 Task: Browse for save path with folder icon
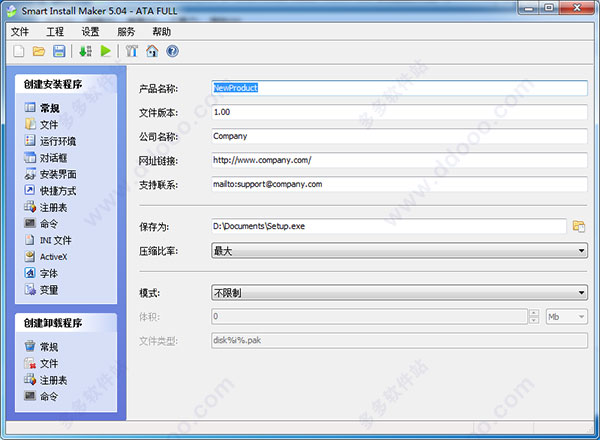579,226
